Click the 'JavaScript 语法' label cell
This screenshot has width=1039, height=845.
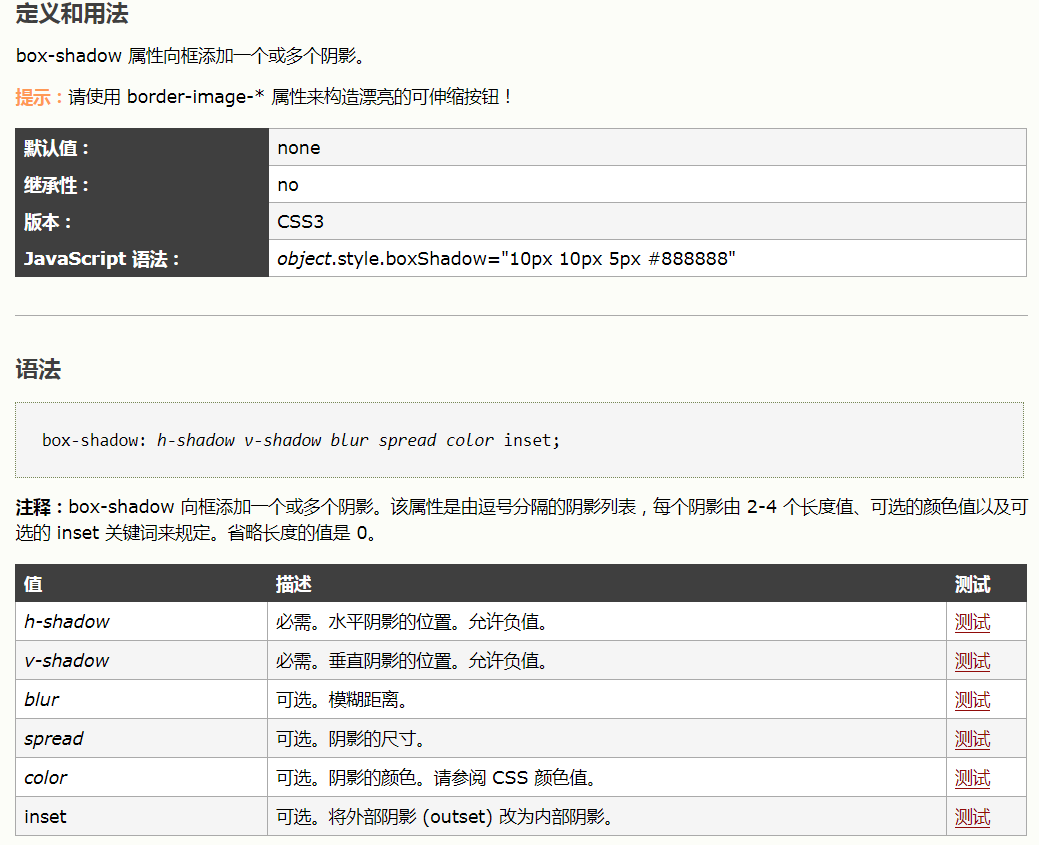coord(142,258)
